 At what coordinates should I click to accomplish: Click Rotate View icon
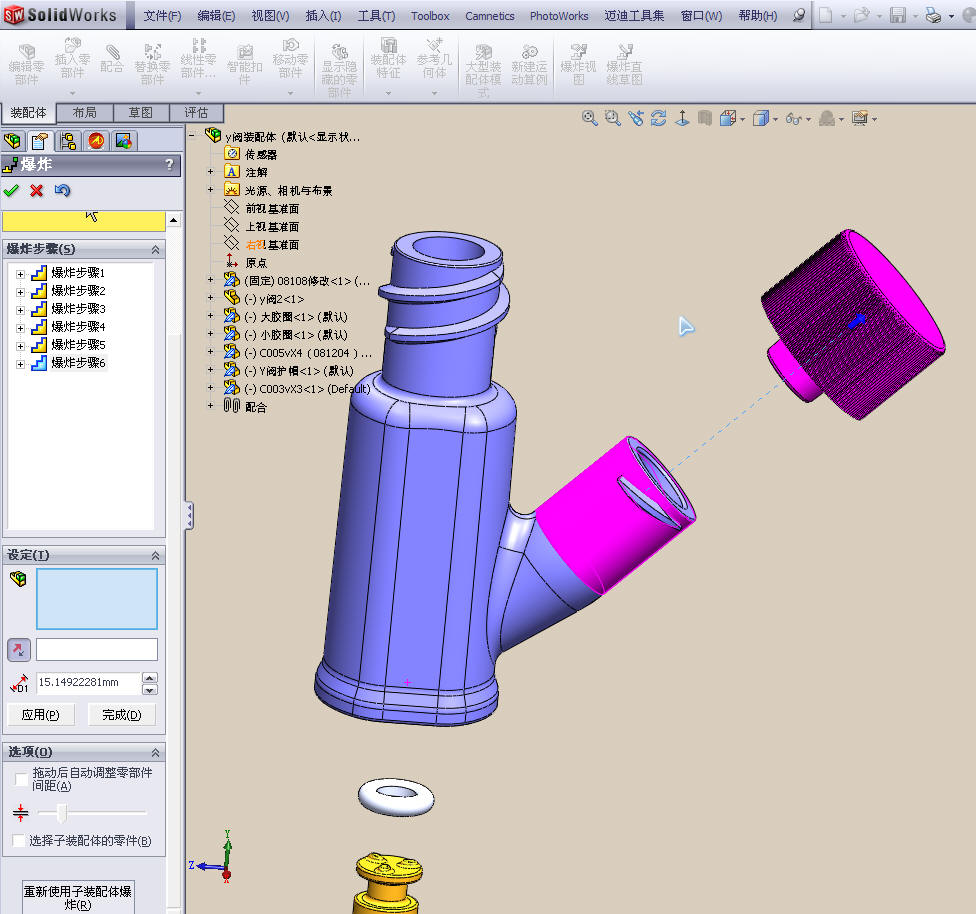click(659, 118)
